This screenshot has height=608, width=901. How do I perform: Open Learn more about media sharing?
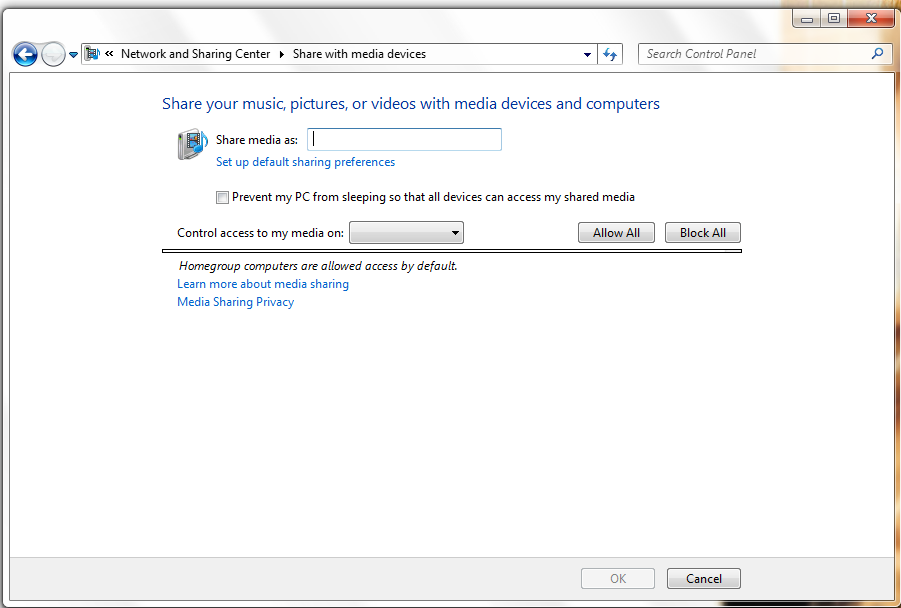click(263, 284)
